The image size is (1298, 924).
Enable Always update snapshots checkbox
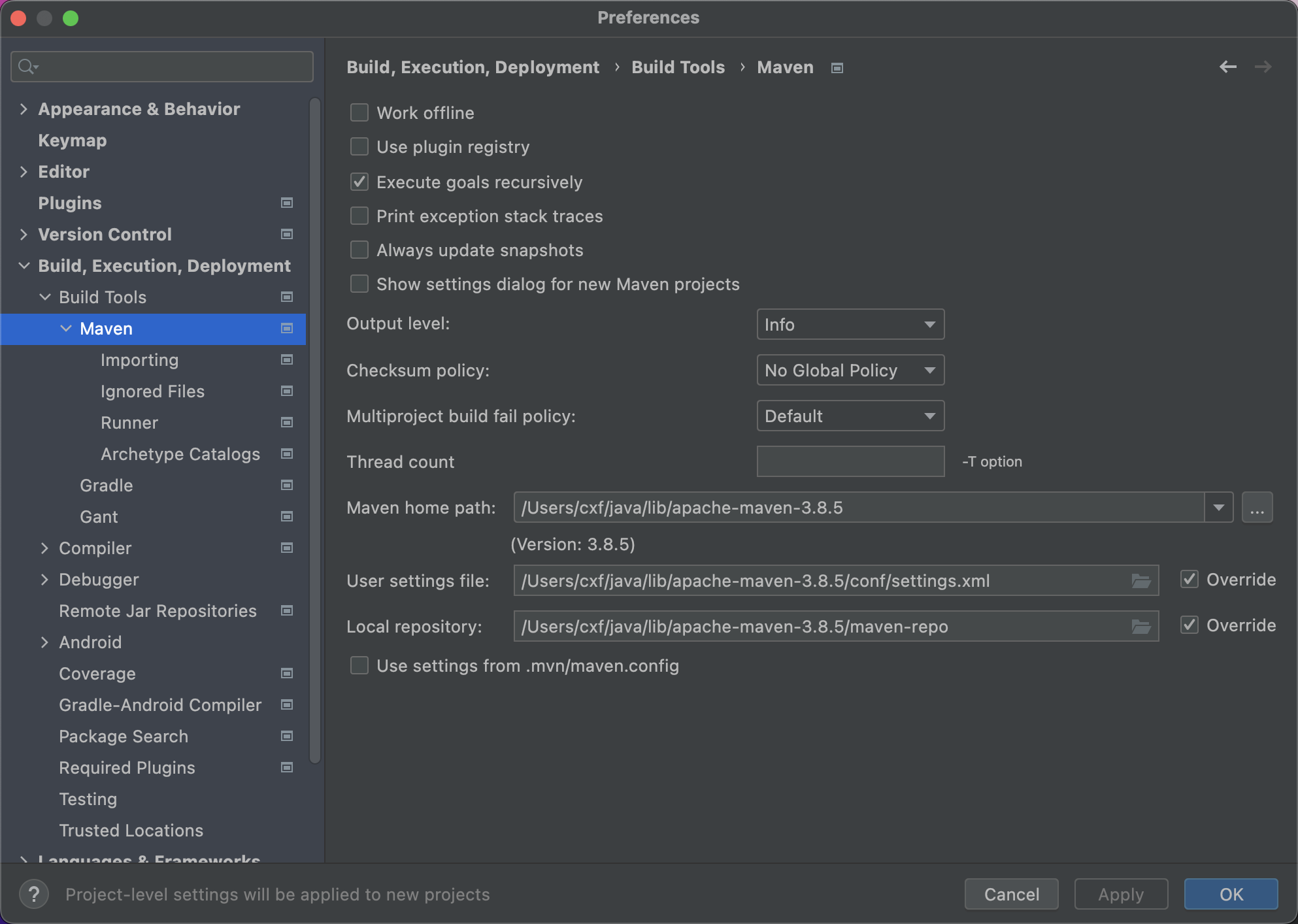(359, 250)
